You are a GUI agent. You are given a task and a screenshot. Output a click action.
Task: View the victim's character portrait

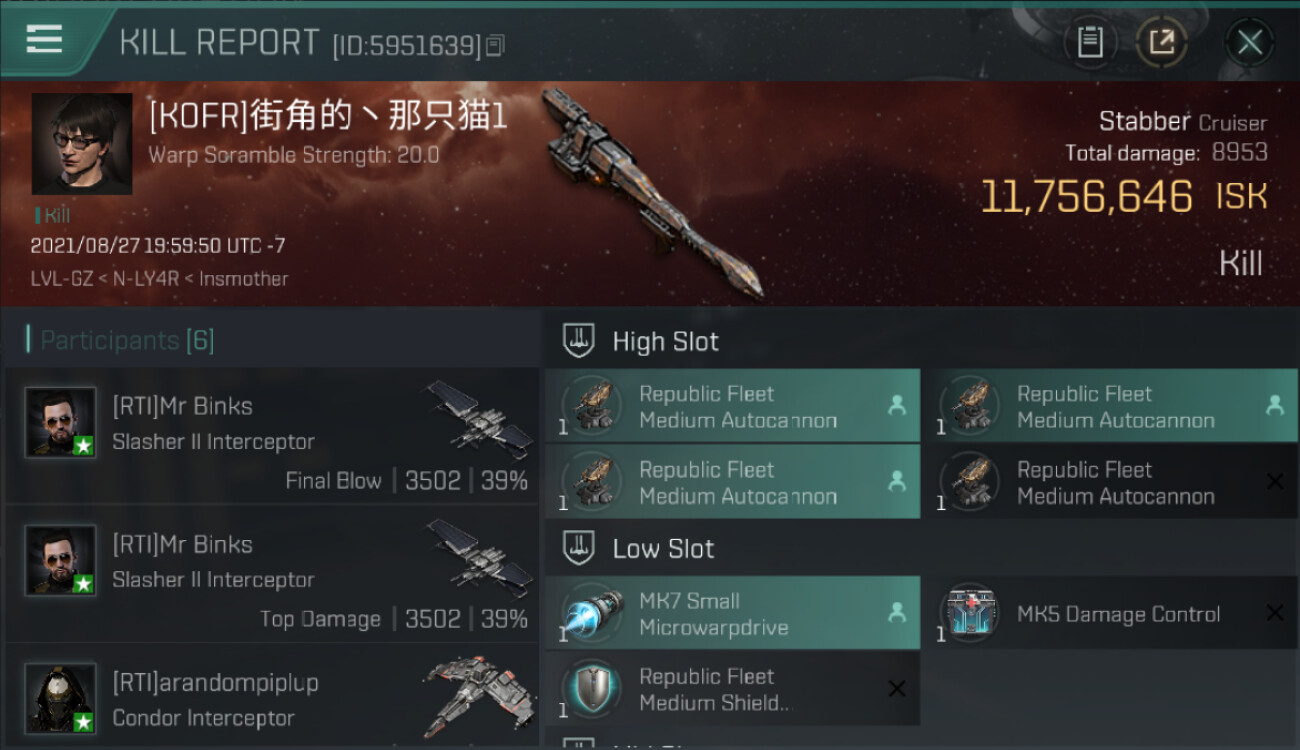coord(82,144)
